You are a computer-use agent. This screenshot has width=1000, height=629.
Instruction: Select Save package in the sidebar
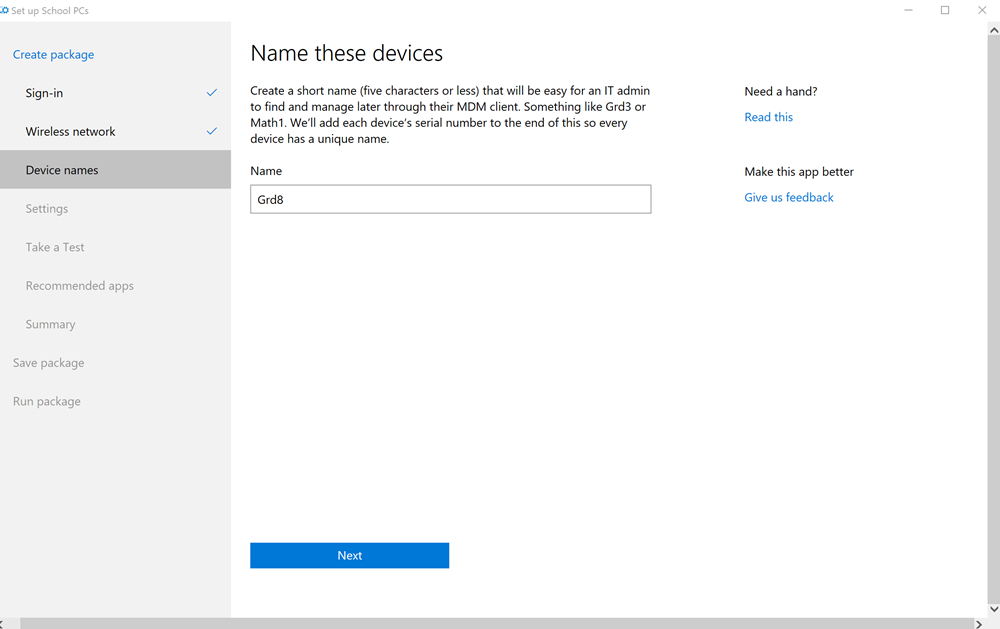(48, 363)
